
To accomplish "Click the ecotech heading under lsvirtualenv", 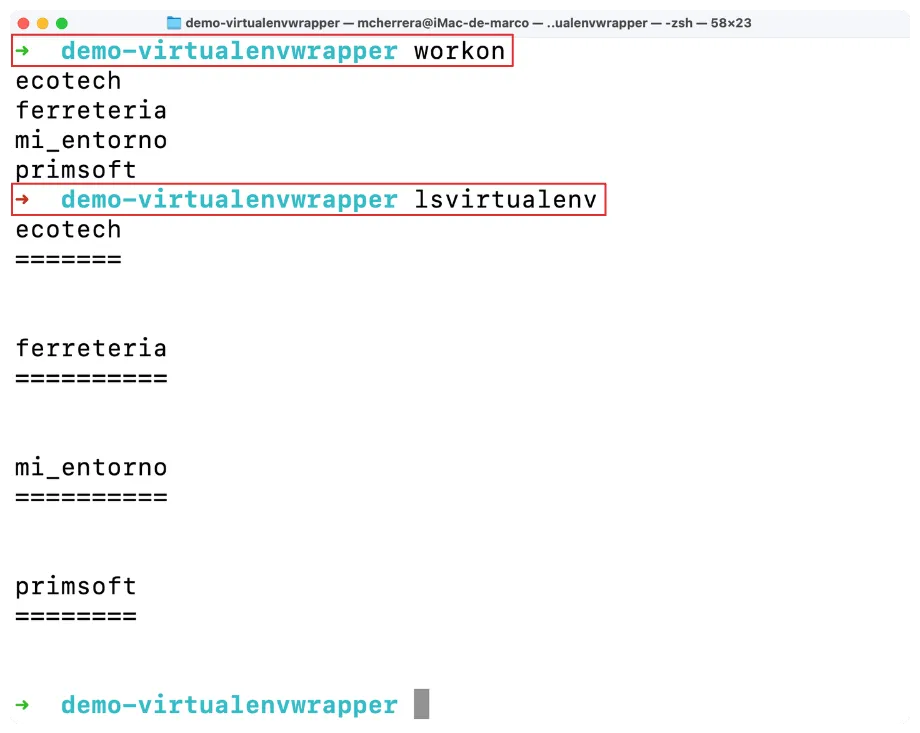I will click(68, 230).
